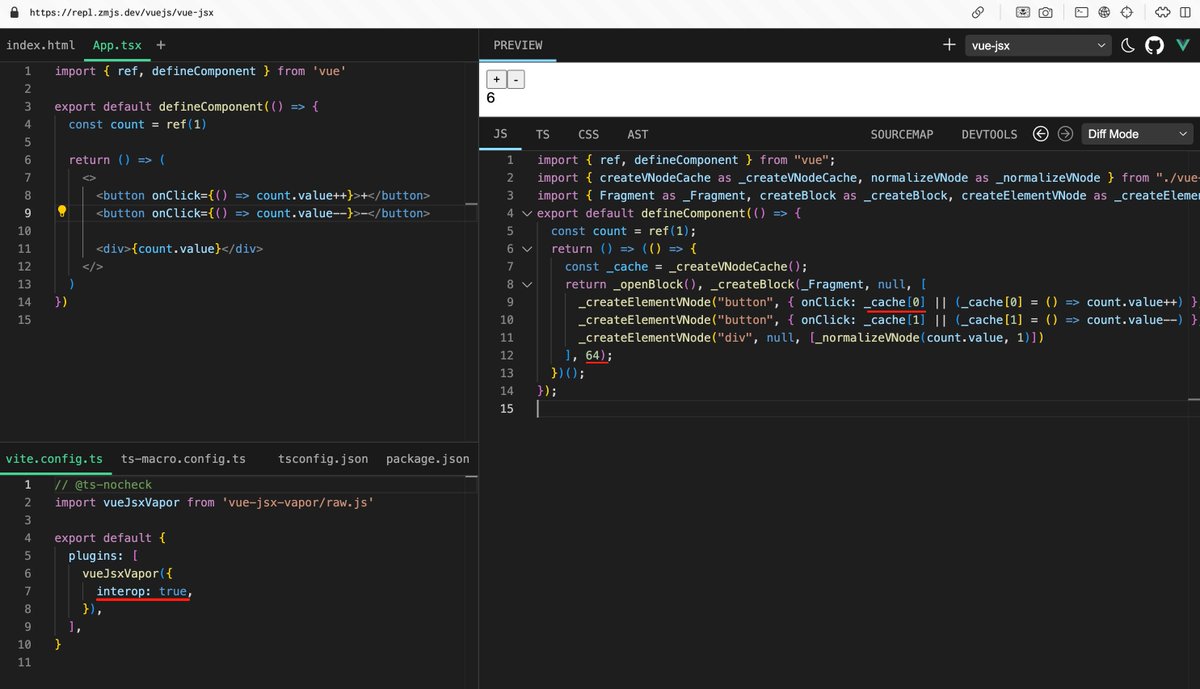
Task: Click the value '64' on output line 12
Action: click(x=593, y=355)
